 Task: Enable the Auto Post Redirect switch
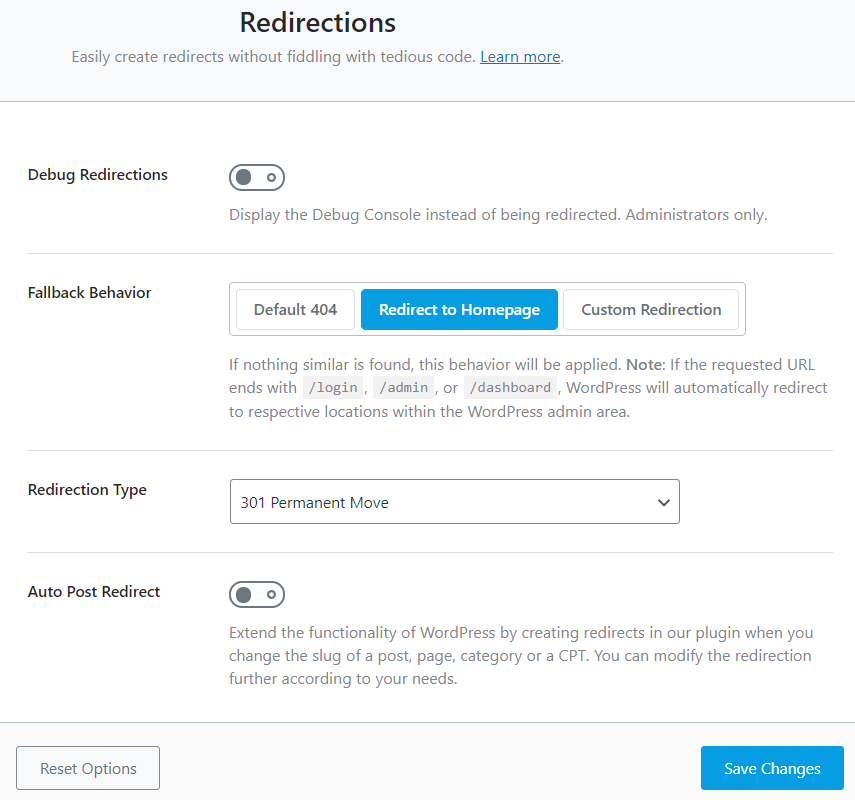[257, 594]
